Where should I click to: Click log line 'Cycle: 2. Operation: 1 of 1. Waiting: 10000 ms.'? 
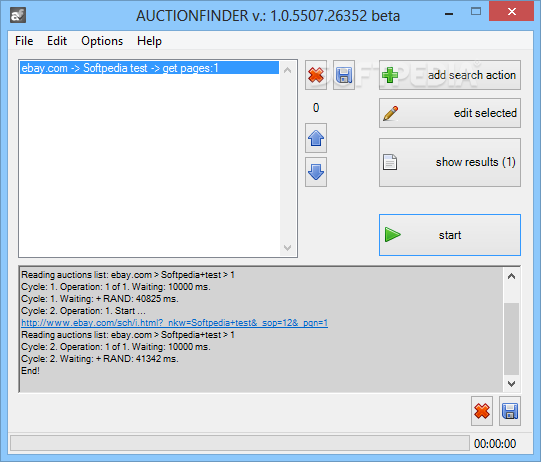(x=116, y=347)
